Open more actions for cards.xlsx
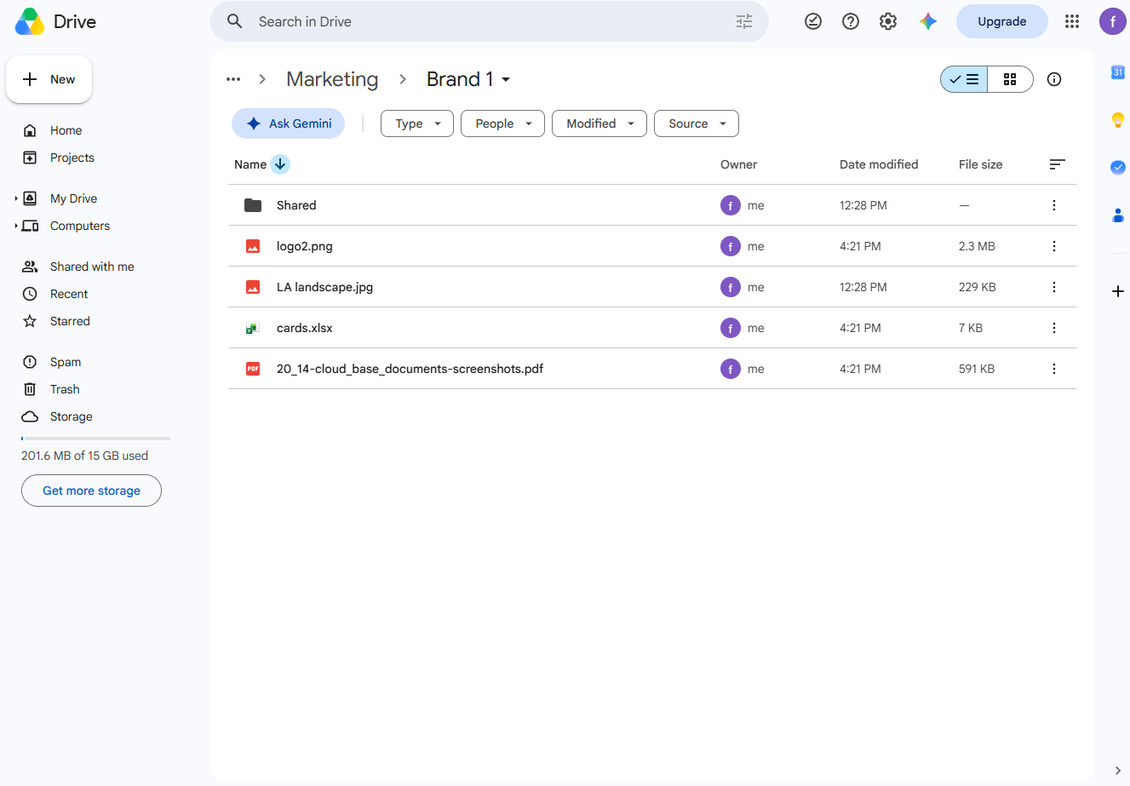Image resolution: width=1130 pixels, height=786 pixels. pyautogui.click(x=1054, y=328)
